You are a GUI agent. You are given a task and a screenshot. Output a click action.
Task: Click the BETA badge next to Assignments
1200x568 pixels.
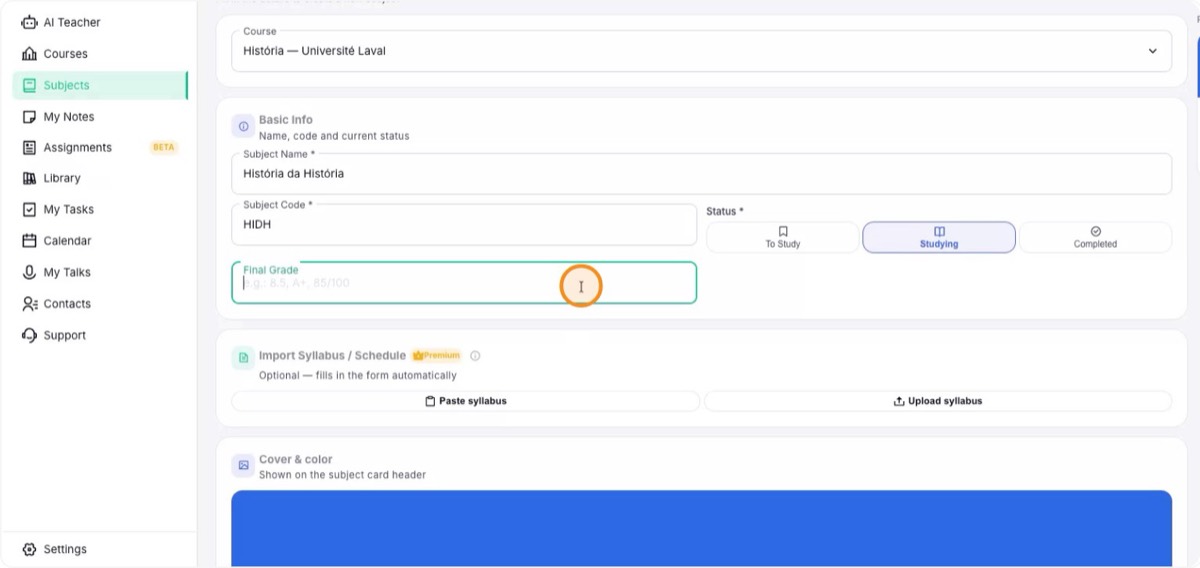(x=163, y=148)
